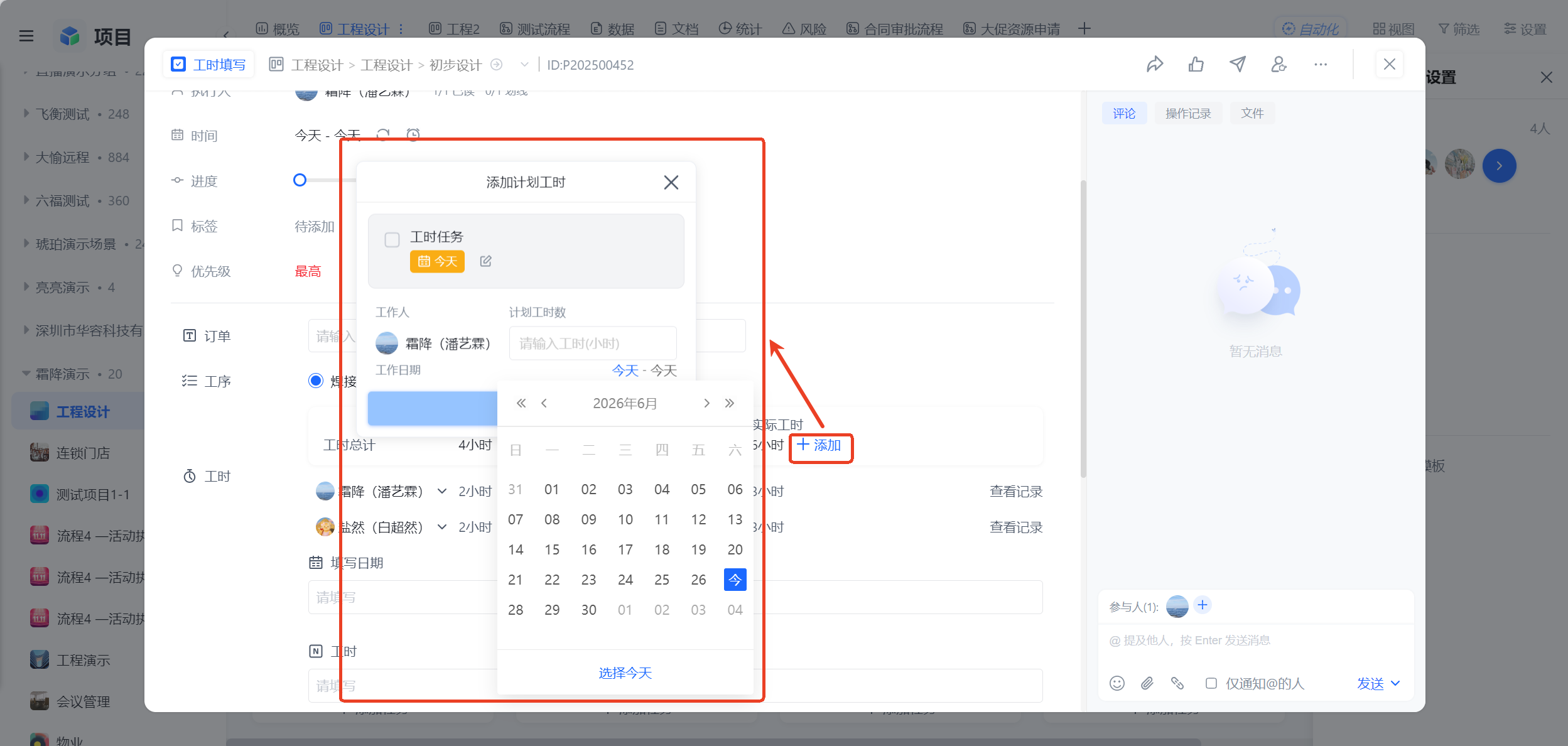Viewport: 1568px width, 746px height.
Task: Click the 计划工时数 hours input field
Action: click(x=593, y=343)
